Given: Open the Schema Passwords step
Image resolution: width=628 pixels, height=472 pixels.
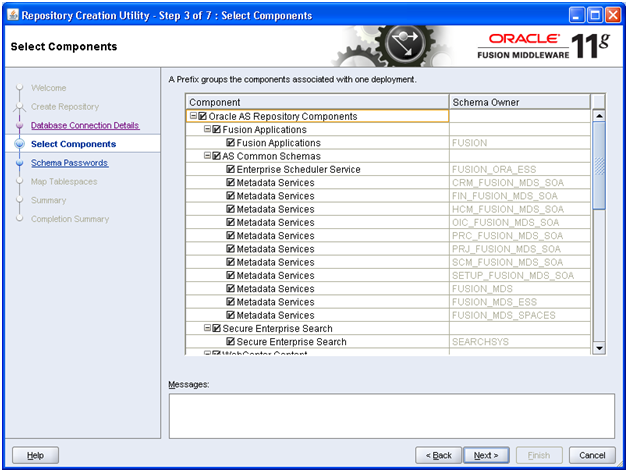Looking at the screenshot, I should pos(70,163).
